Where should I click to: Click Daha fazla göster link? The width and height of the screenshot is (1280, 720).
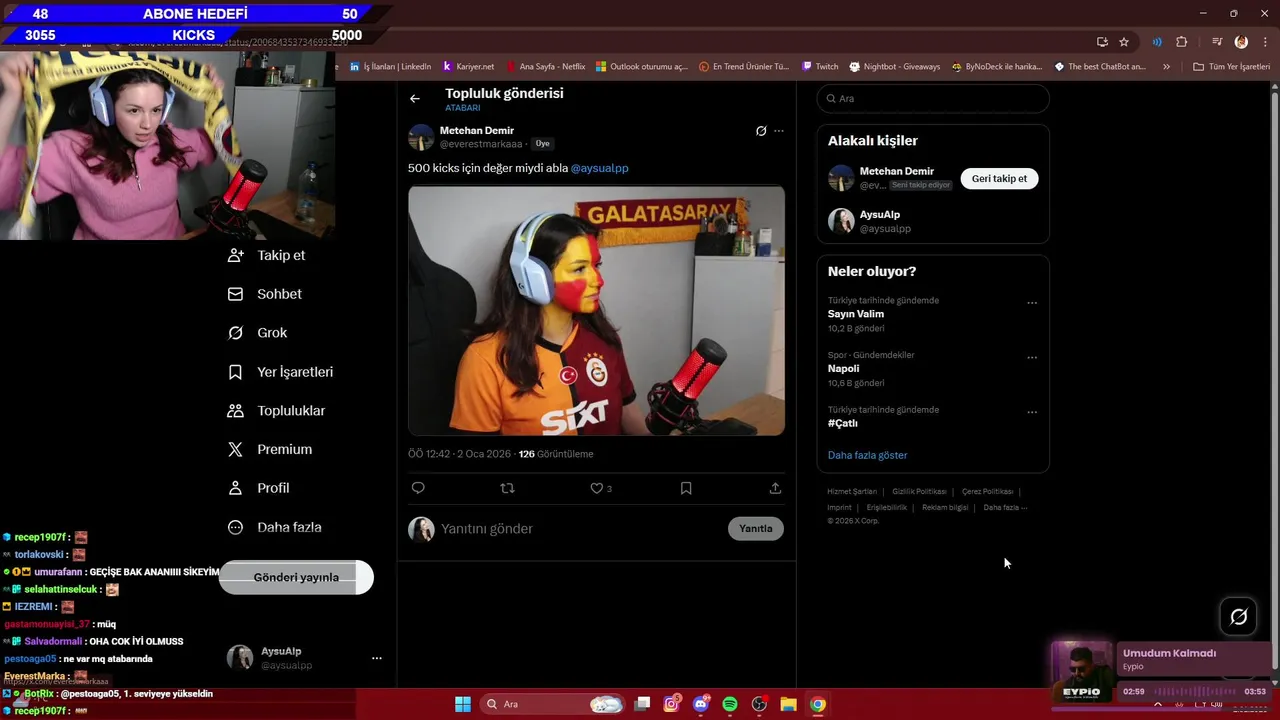pos(867,455)
